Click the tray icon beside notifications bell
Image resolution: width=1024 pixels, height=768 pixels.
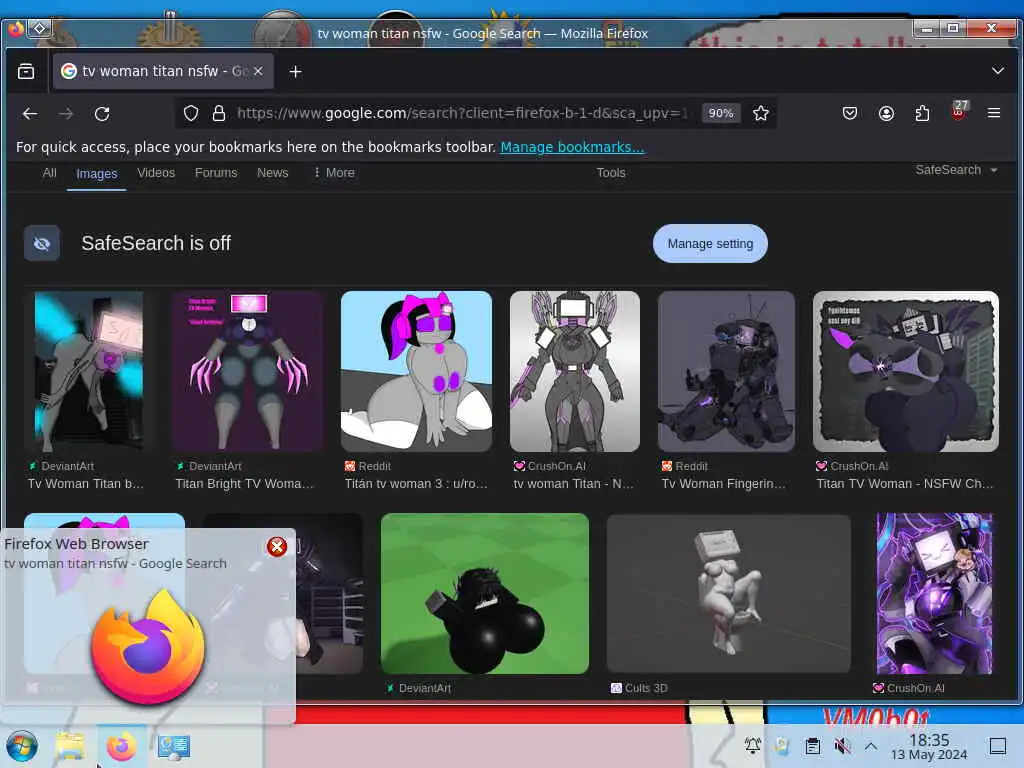[782, 746]
